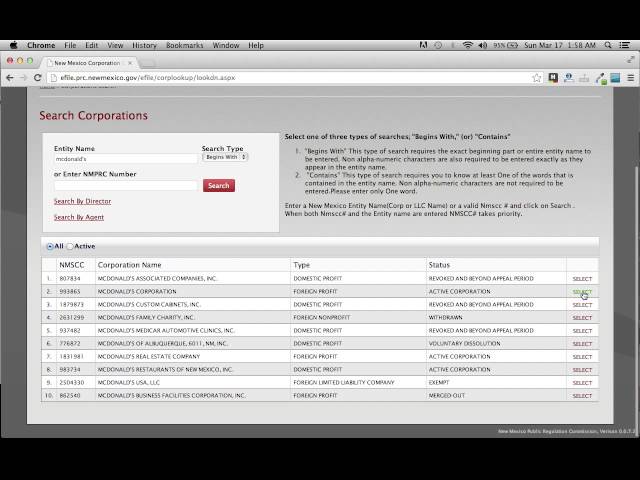Click the NMPRC Number input field
640x480 pixels.
coord(126,186)
